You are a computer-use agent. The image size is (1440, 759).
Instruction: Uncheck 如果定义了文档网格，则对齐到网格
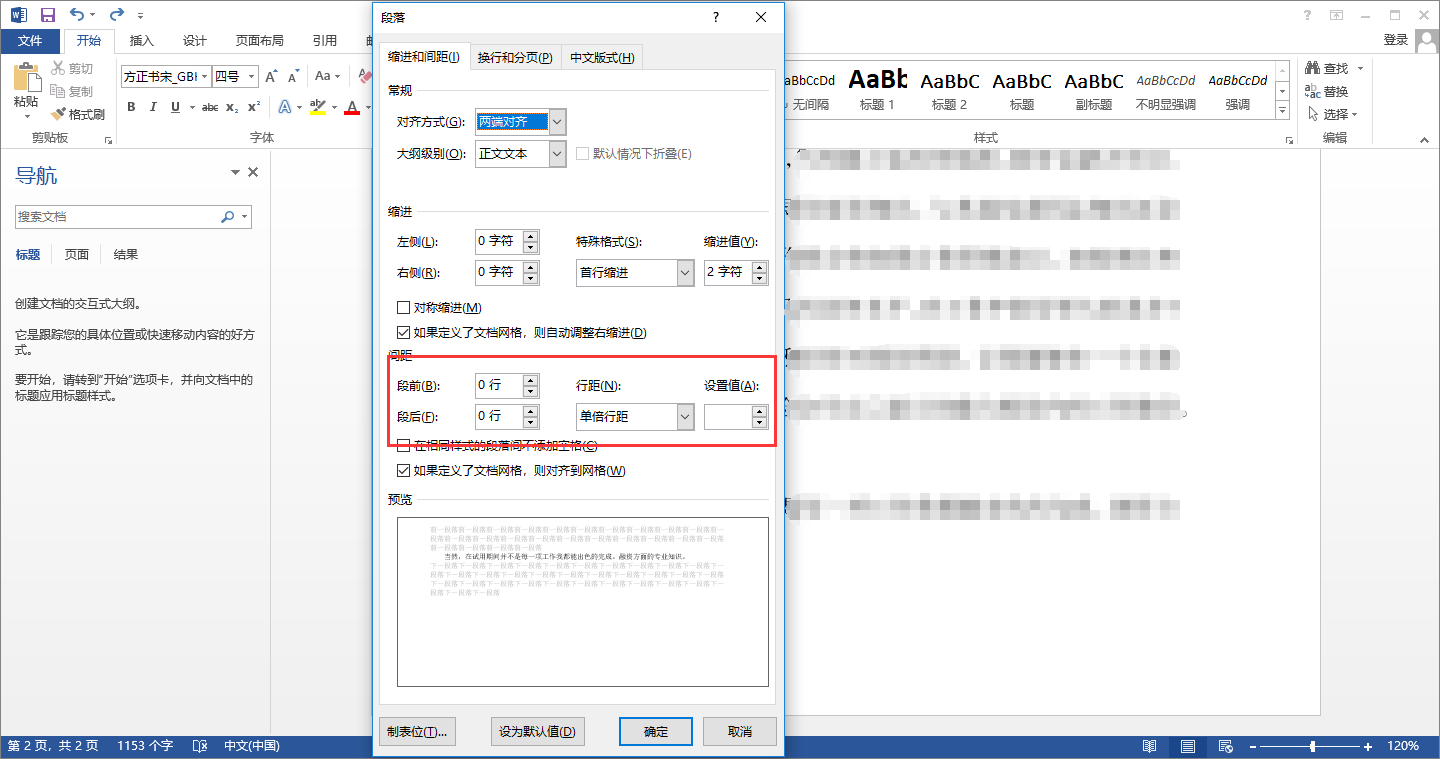point(404,471)
